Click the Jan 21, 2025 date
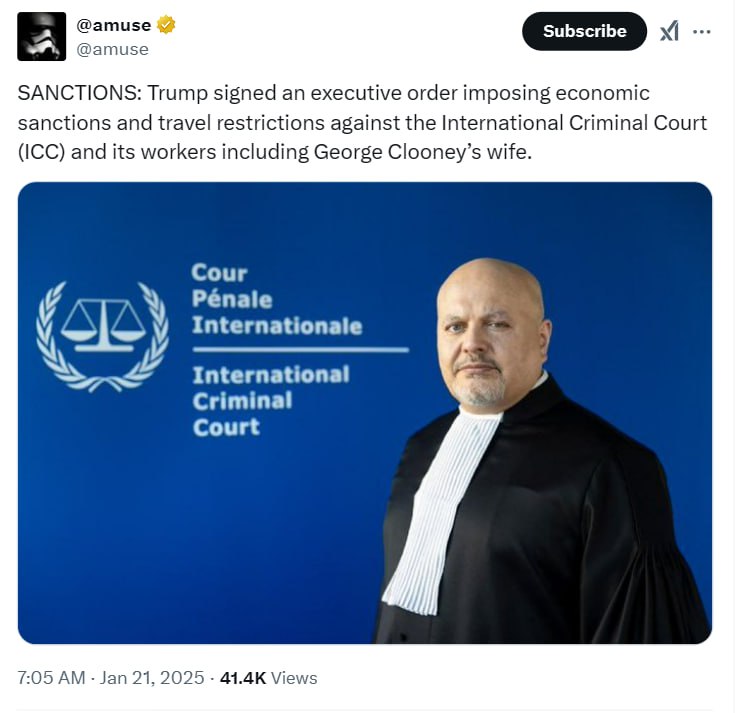This screenshot has width=736, height=713. 152,678
